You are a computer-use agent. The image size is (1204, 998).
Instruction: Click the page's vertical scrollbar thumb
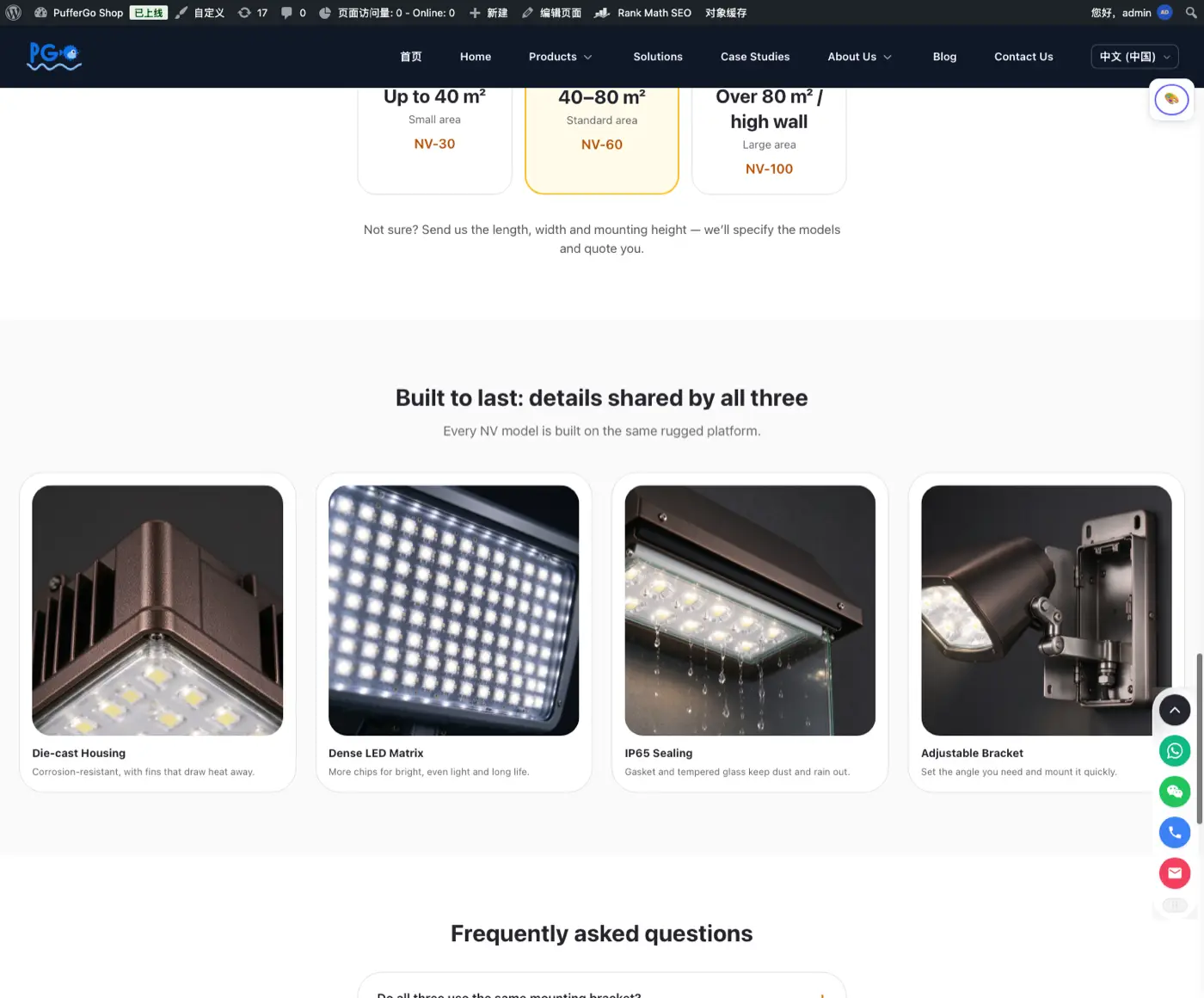(1200, 739)
